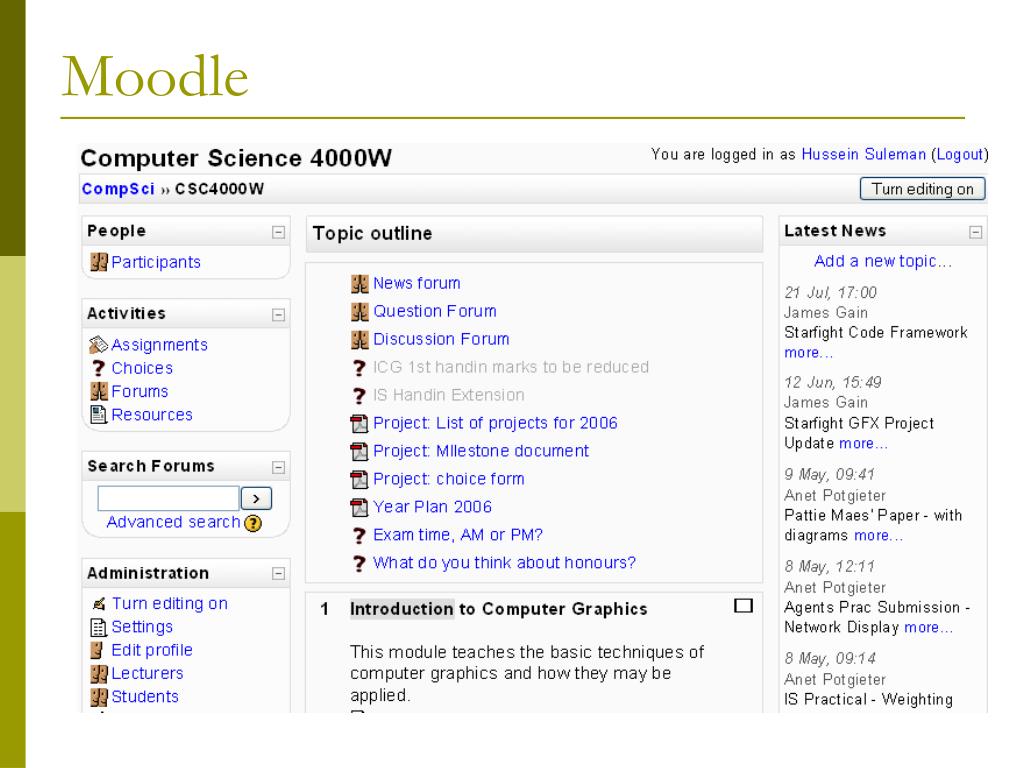Open the Question Forum link
The image size is (1024, 768).
click(x=435, y=312)
